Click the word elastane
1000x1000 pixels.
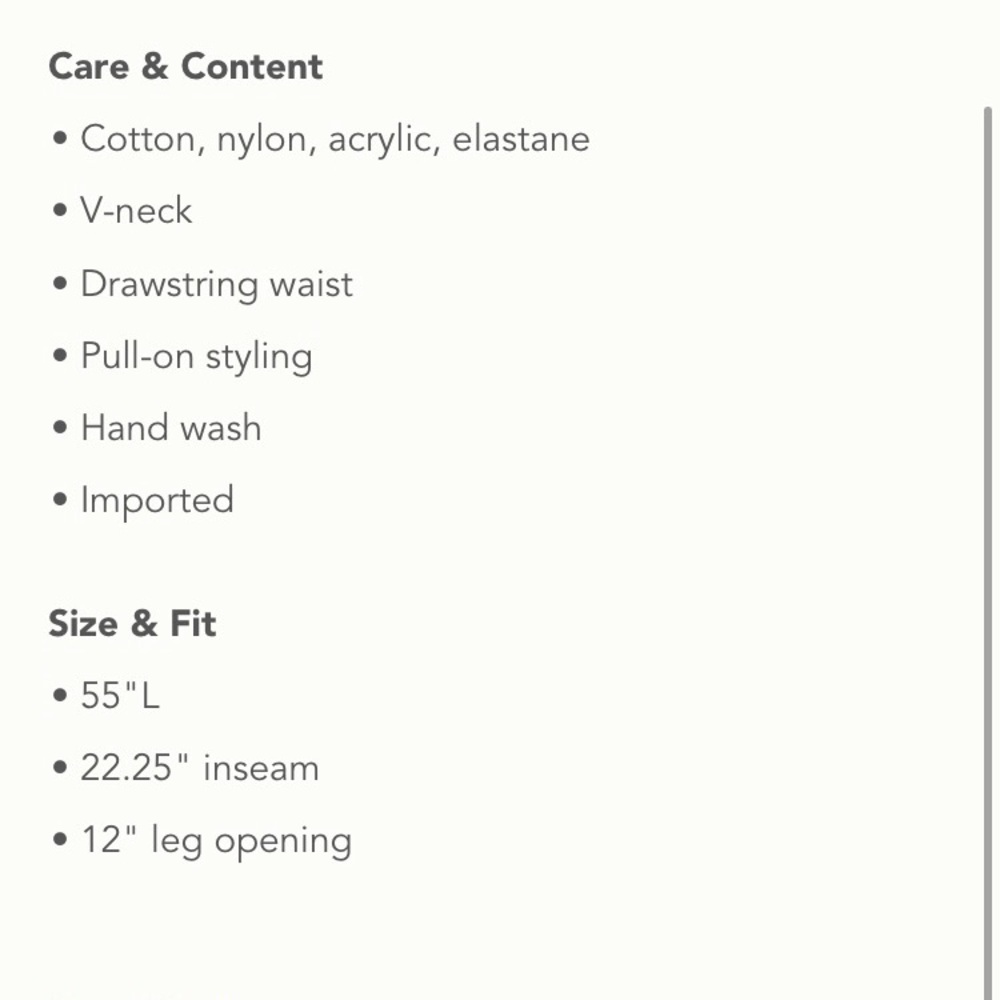click(521, 139)
